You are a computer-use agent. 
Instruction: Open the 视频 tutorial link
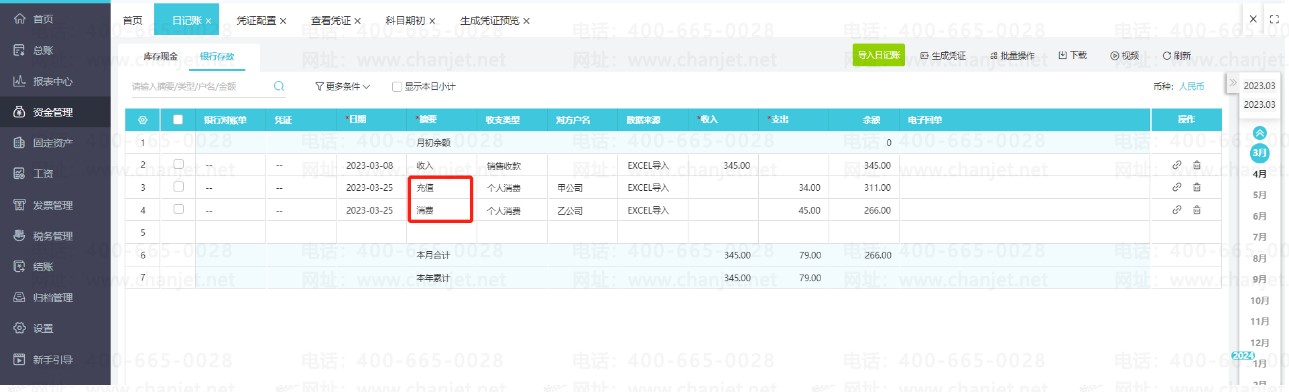coord(1125,56)
